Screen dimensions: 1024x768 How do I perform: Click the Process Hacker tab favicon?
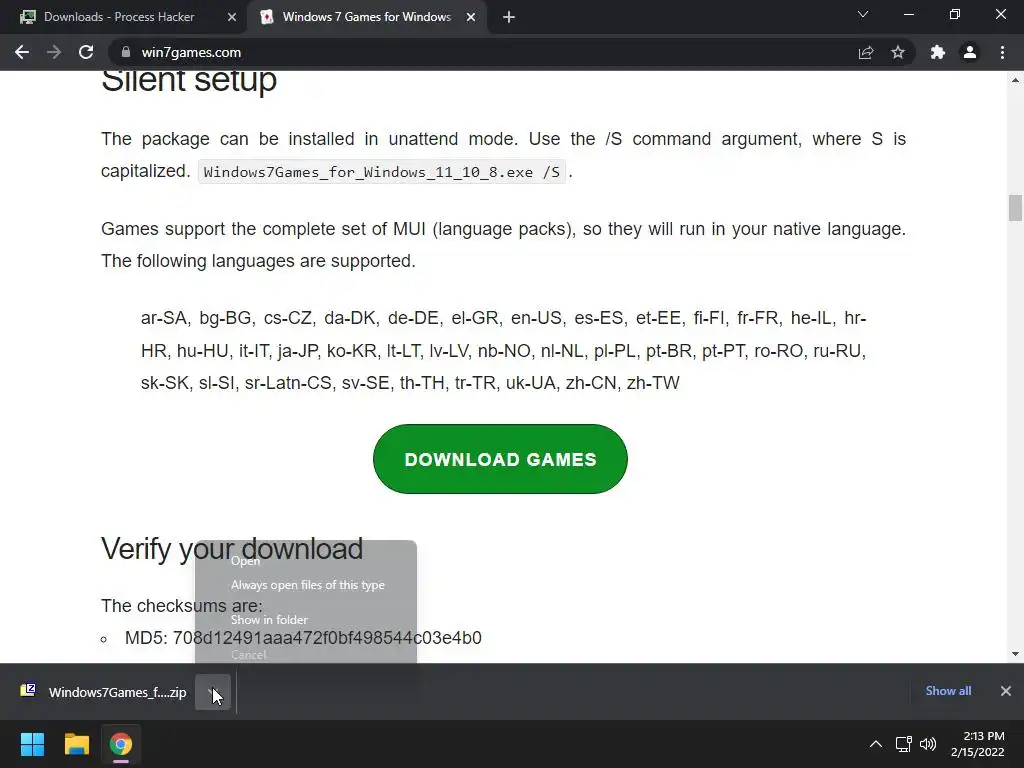tap(28, 17)
